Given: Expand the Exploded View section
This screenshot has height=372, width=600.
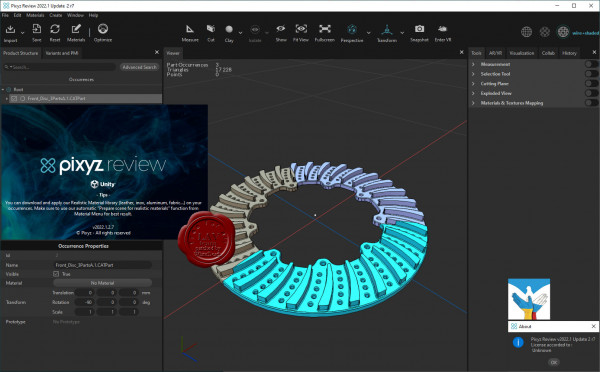Looking at the screenshot, I should click(x=473, y=93).
